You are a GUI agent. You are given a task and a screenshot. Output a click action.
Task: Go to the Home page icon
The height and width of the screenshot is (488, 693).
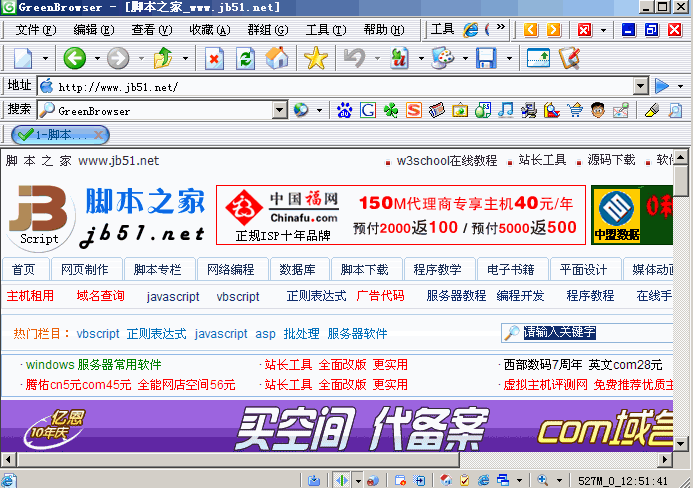coord(277,58)
